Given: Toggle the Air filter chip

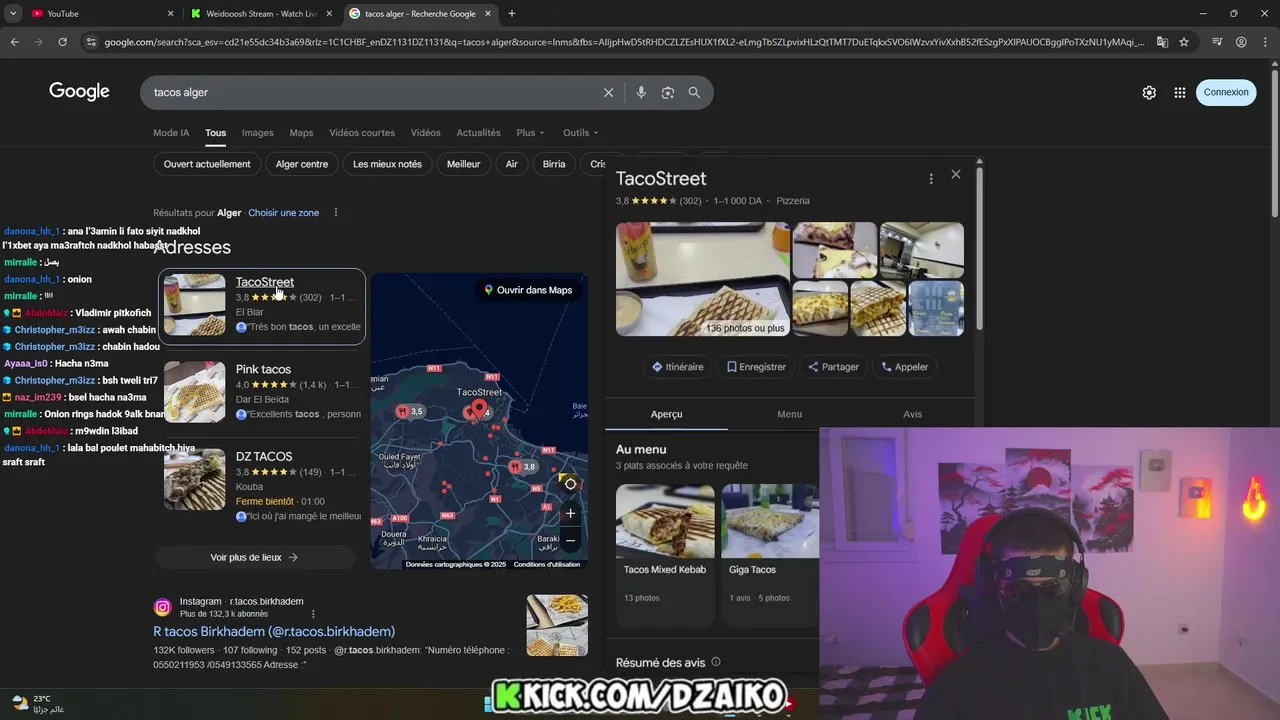Looking at the screenshot, I should [x=512, y=164].
